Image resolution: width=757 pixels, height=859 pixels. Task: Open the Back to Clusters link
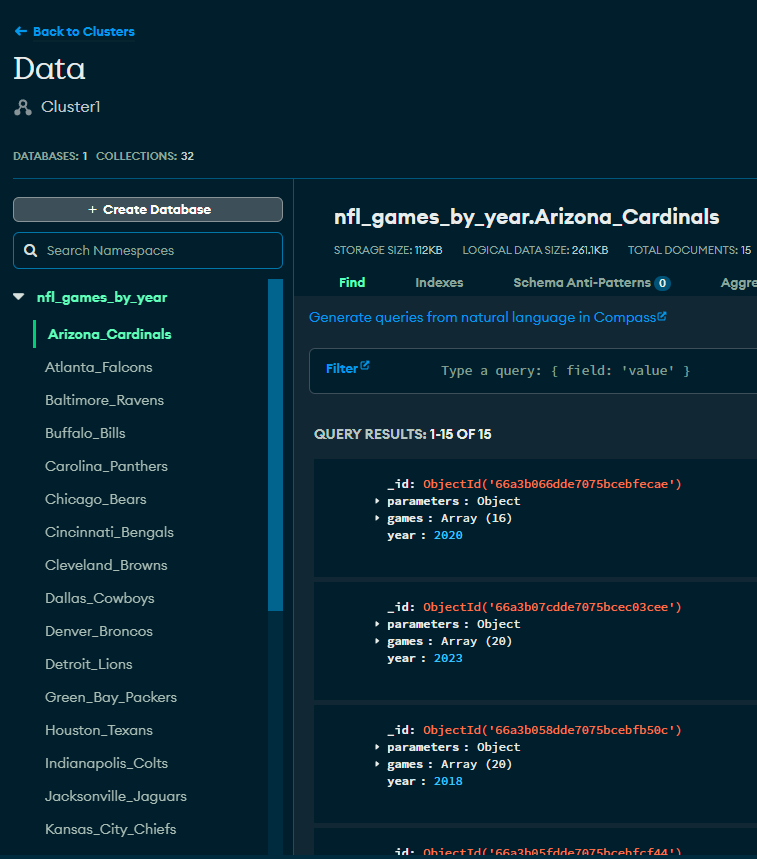click(83, 32)
